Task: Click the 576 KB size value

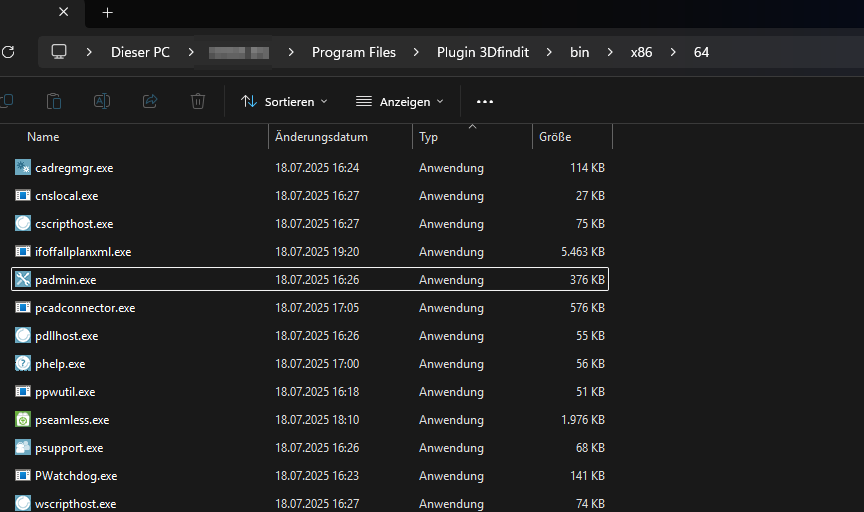Action: (x=587, y=308)
